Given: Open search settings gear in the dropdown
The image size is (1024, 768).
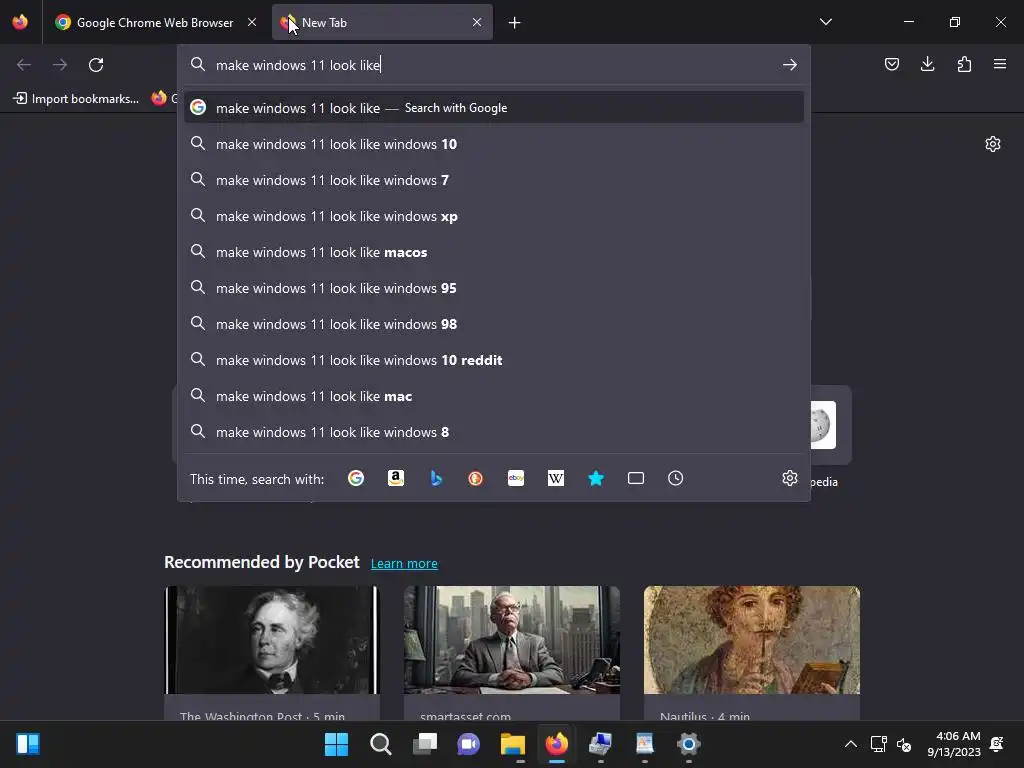Looking at the screenshot, I should tap(790, 478).
